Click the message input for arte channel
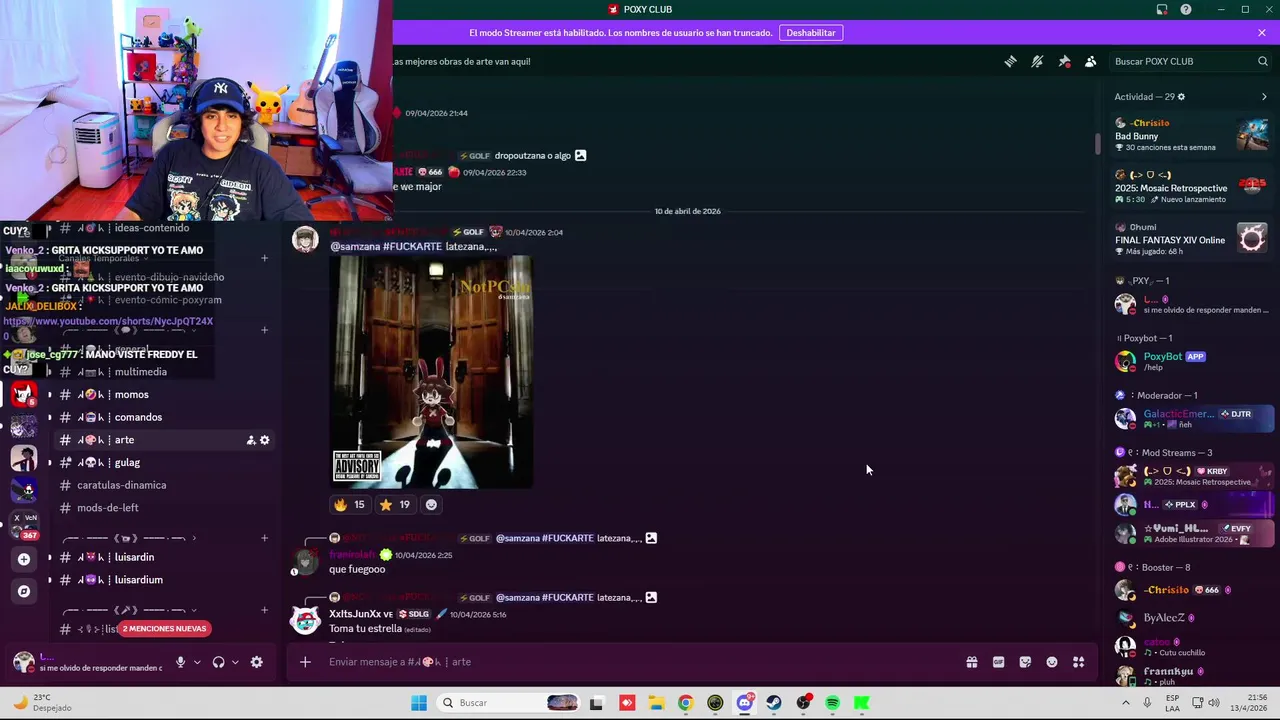The width and height of the screenshot is (1280, 720). tap(640, 662)
